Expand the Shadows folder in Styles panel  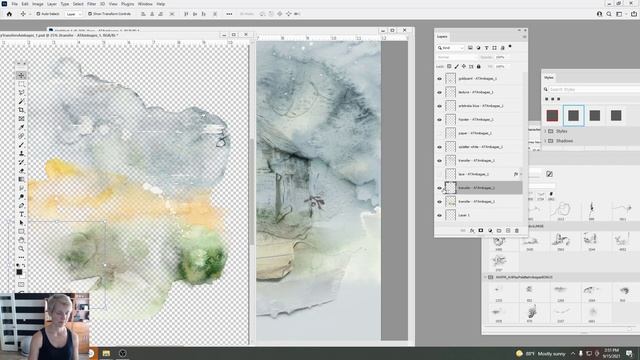pos(545,141)
